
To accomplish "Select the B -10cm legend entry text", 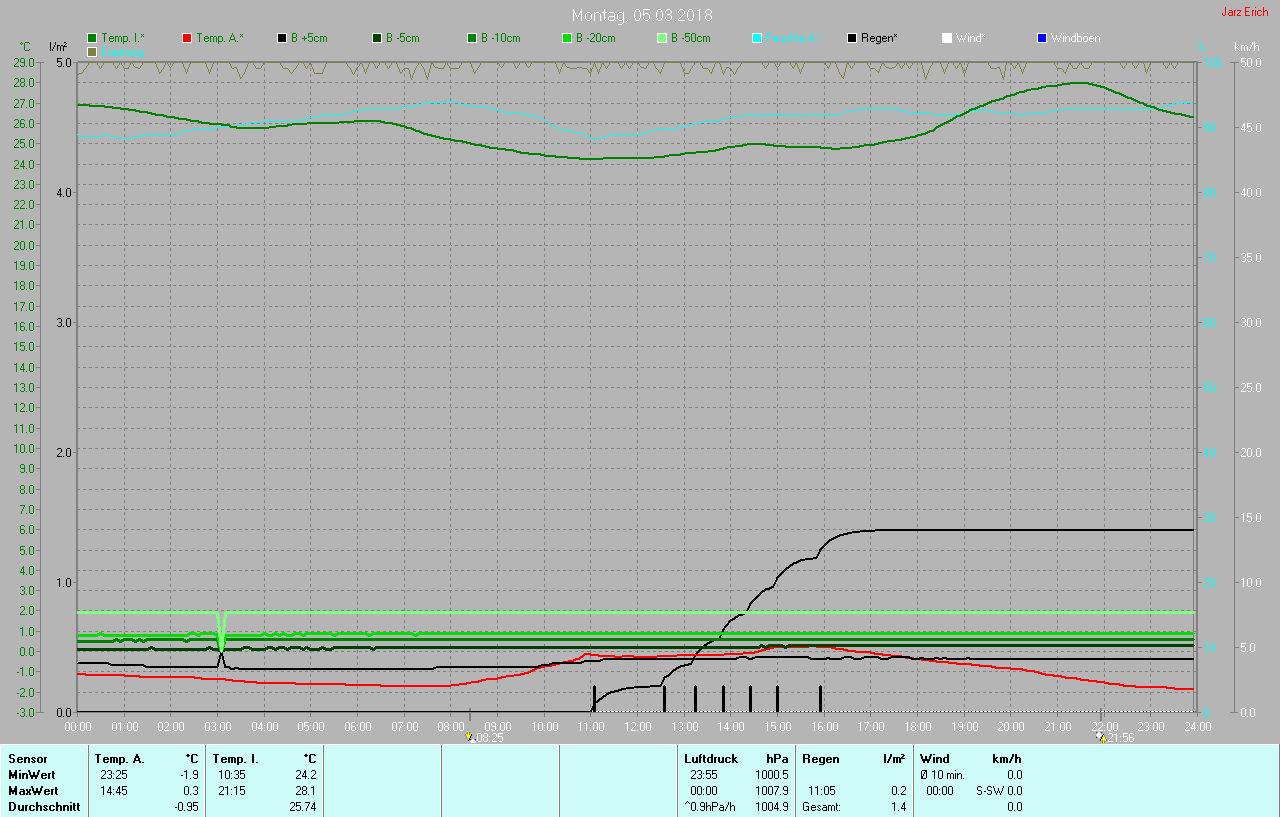I will 500,38.
